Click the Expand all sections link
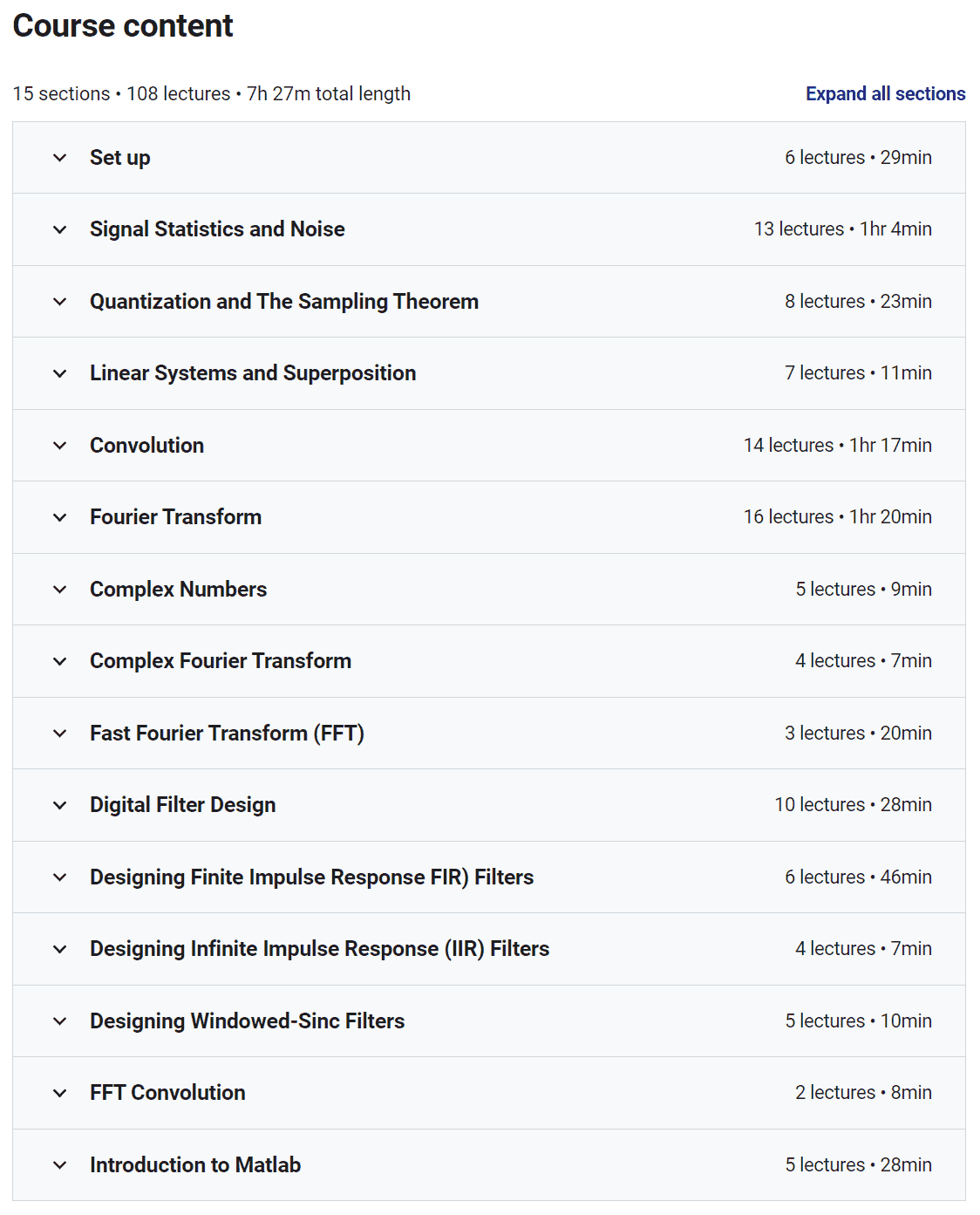The width and height of the screenshot is (980, 1215). (x=885, y=94)
